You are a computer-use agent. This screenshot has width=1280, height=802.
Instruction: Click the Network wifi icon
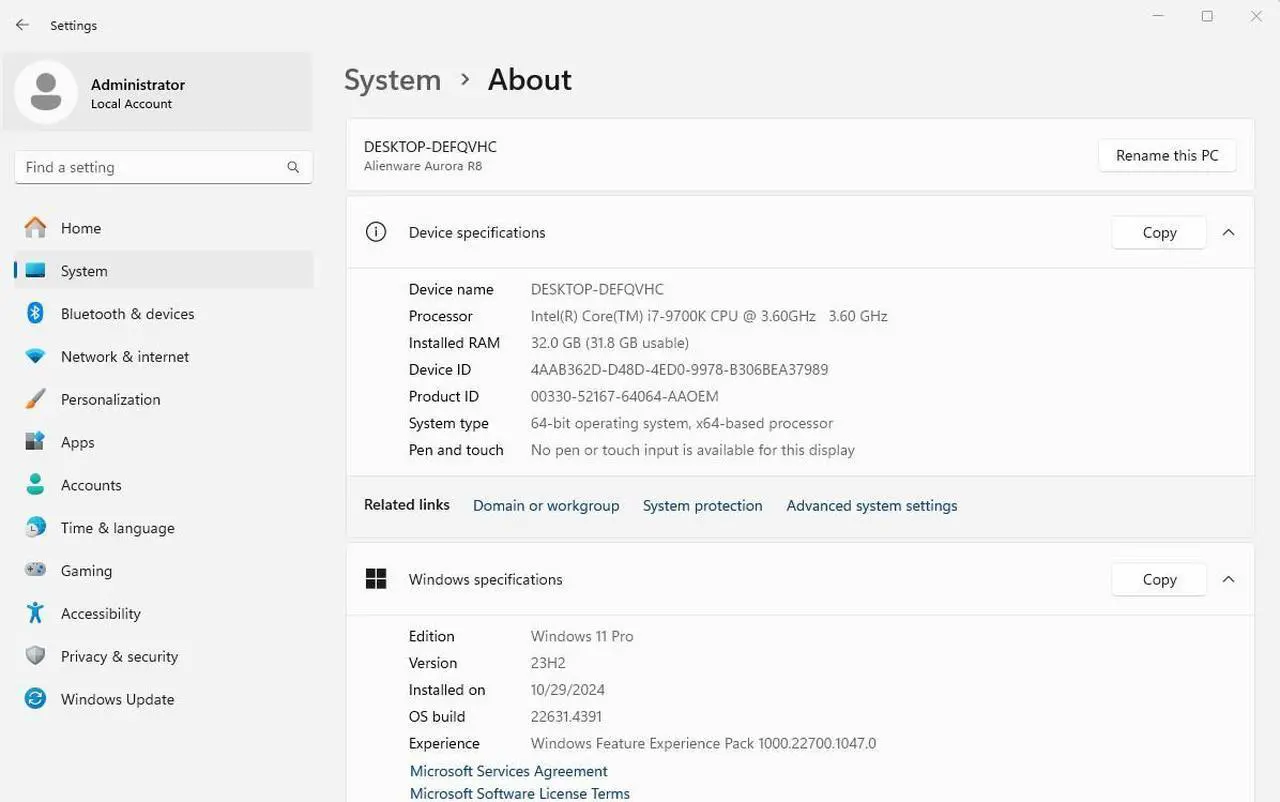[35, 356]
